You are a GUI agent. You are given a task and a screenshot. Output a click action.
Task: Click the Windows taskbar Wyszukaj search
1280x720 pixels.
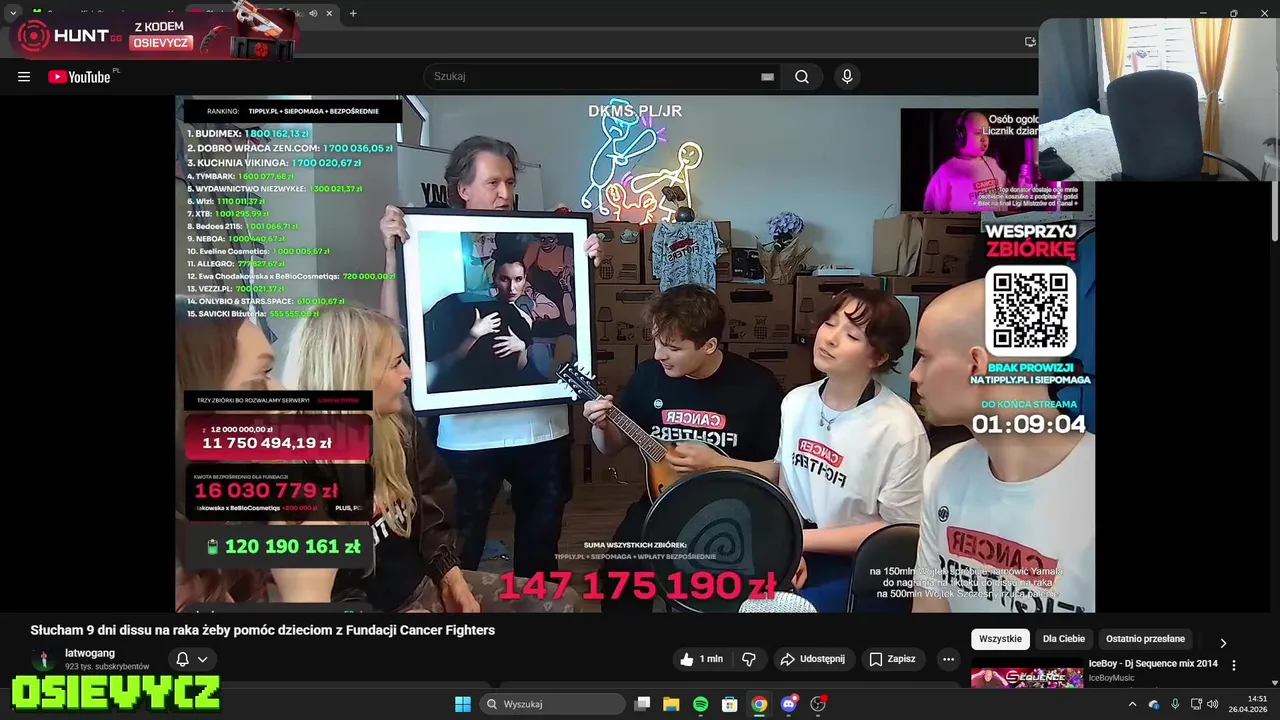[x=552, y=704]
